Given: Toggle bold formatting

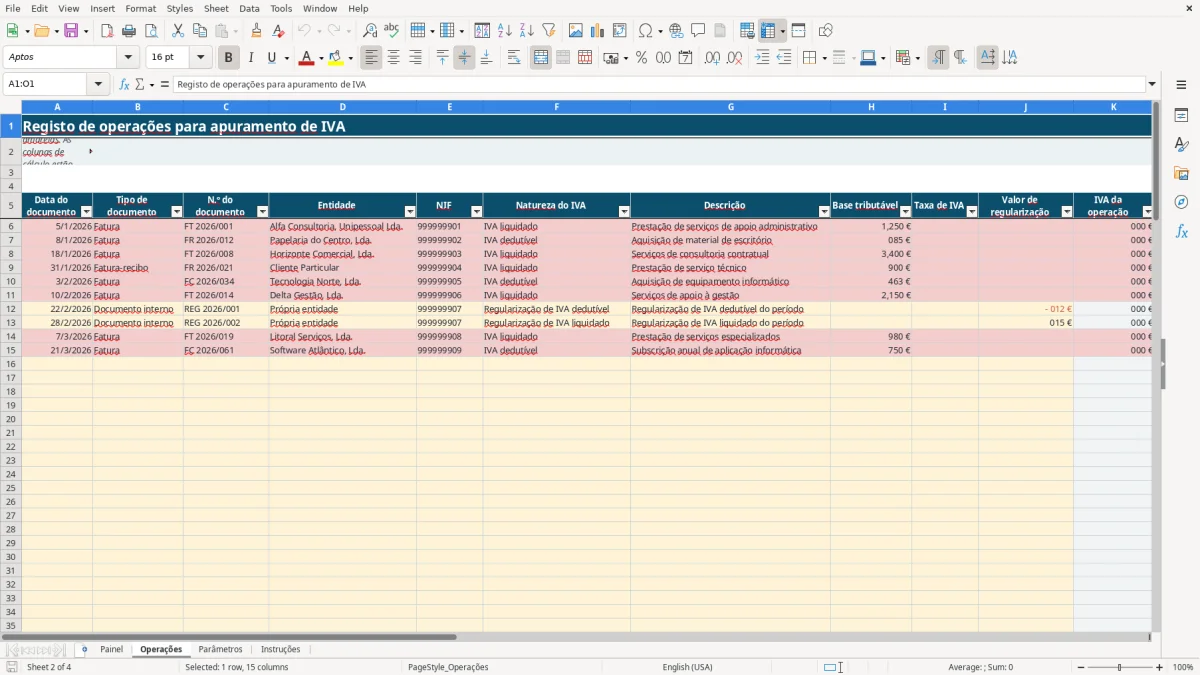Looking at the screenshot, I should coord(229,58).
